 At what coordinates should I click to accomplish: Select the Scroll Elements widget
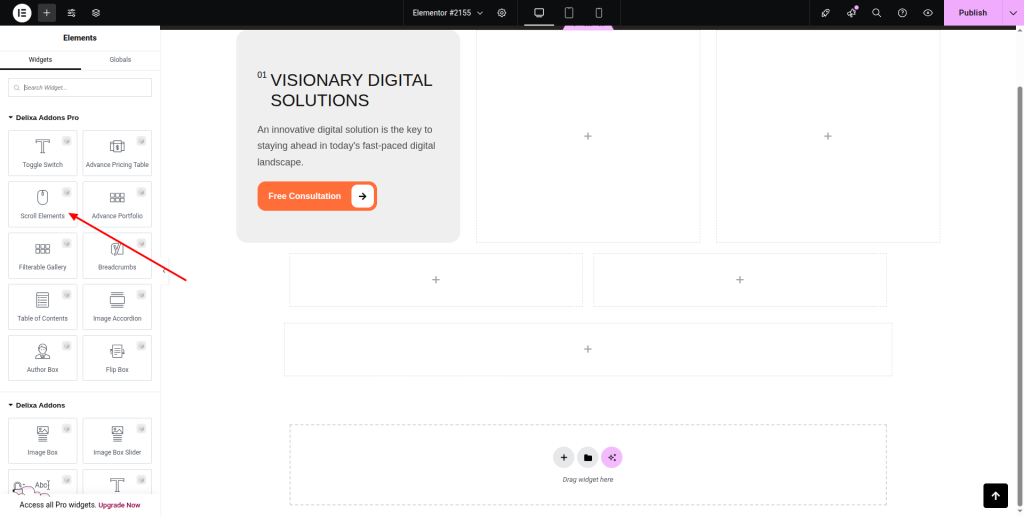click(x=42, y=204)
